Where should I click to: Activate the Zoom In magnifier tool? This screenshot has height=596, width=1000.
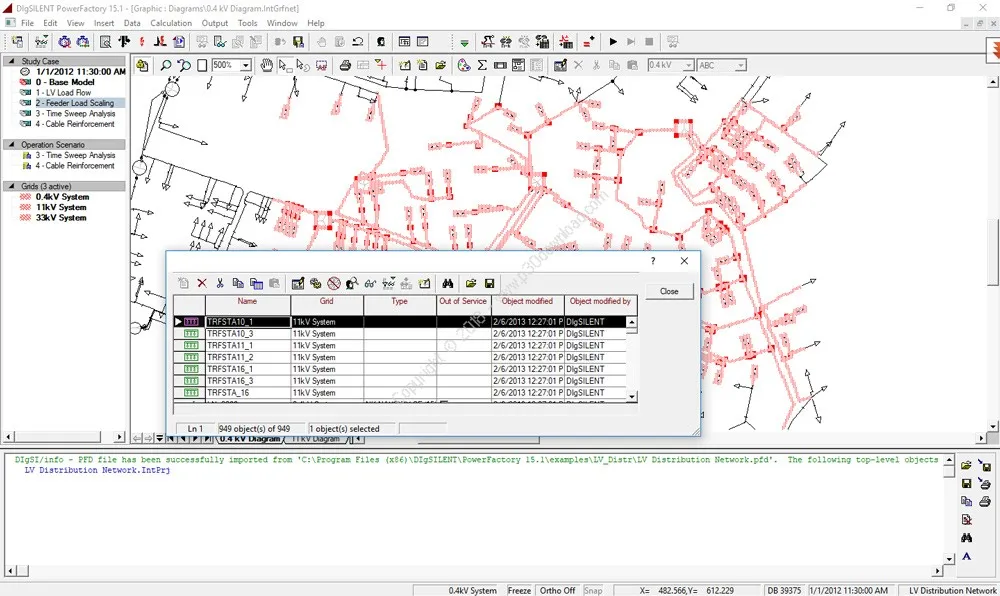coord(165,65)
